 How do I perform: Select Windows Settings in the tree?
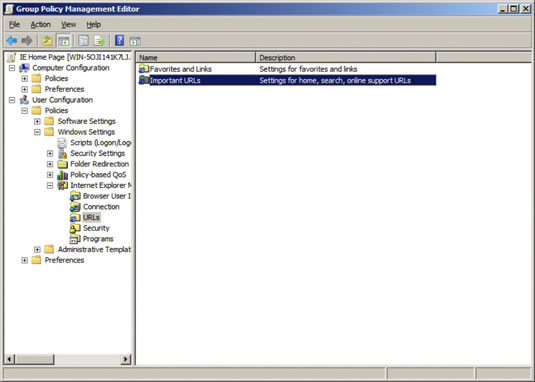pos(86,132)
